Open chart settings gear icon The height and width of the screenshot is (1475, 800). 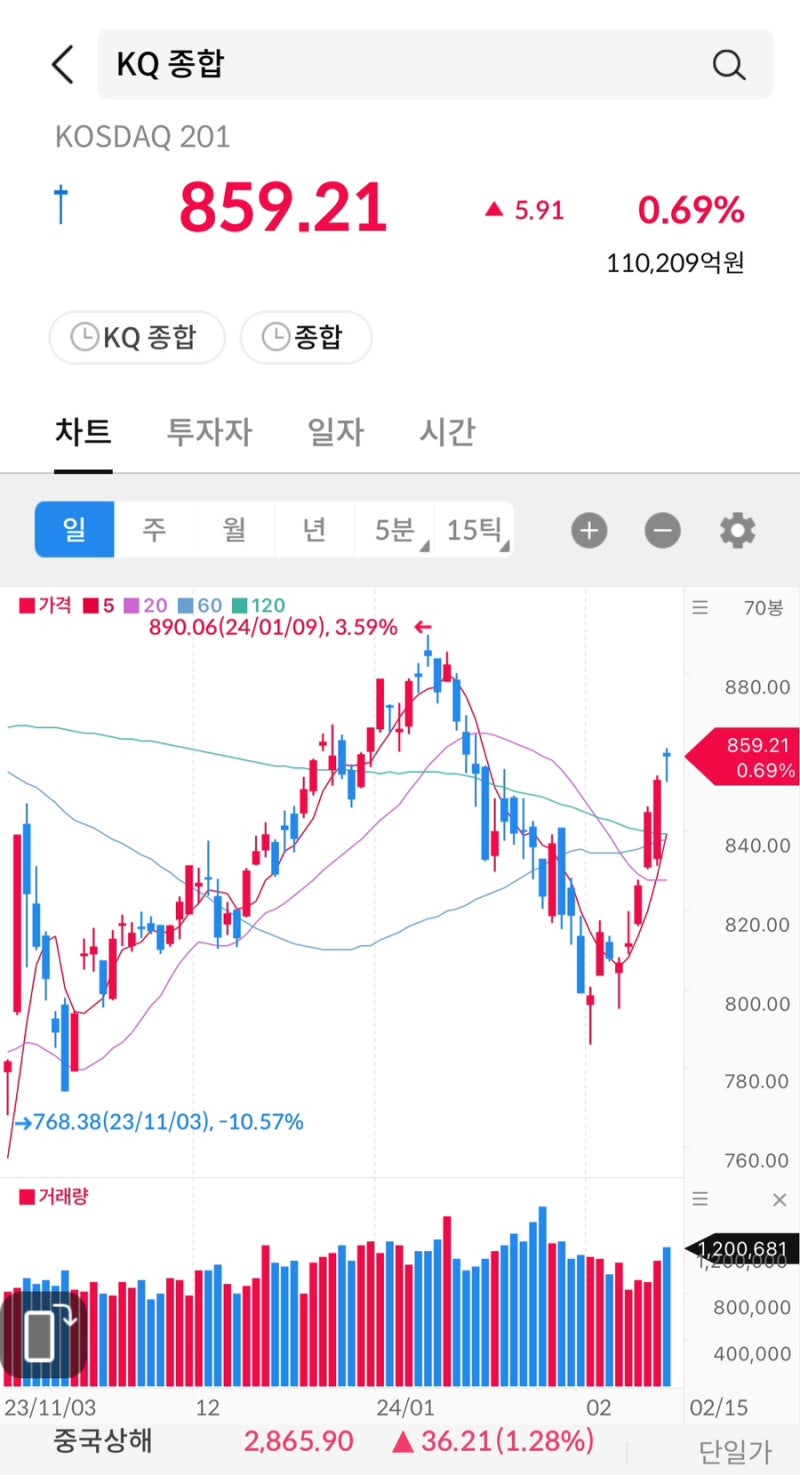click(738, 530)
